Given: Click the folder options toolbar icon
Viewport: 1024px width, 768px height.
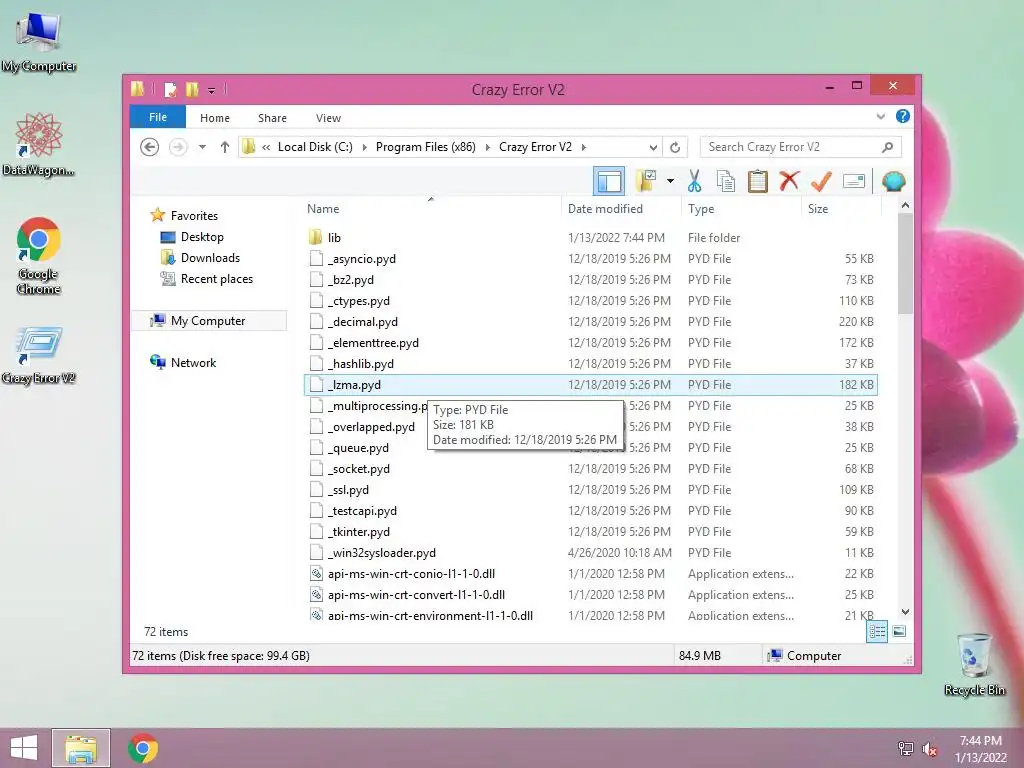Looking at the screenshot, I should click(x=646, y=181).
